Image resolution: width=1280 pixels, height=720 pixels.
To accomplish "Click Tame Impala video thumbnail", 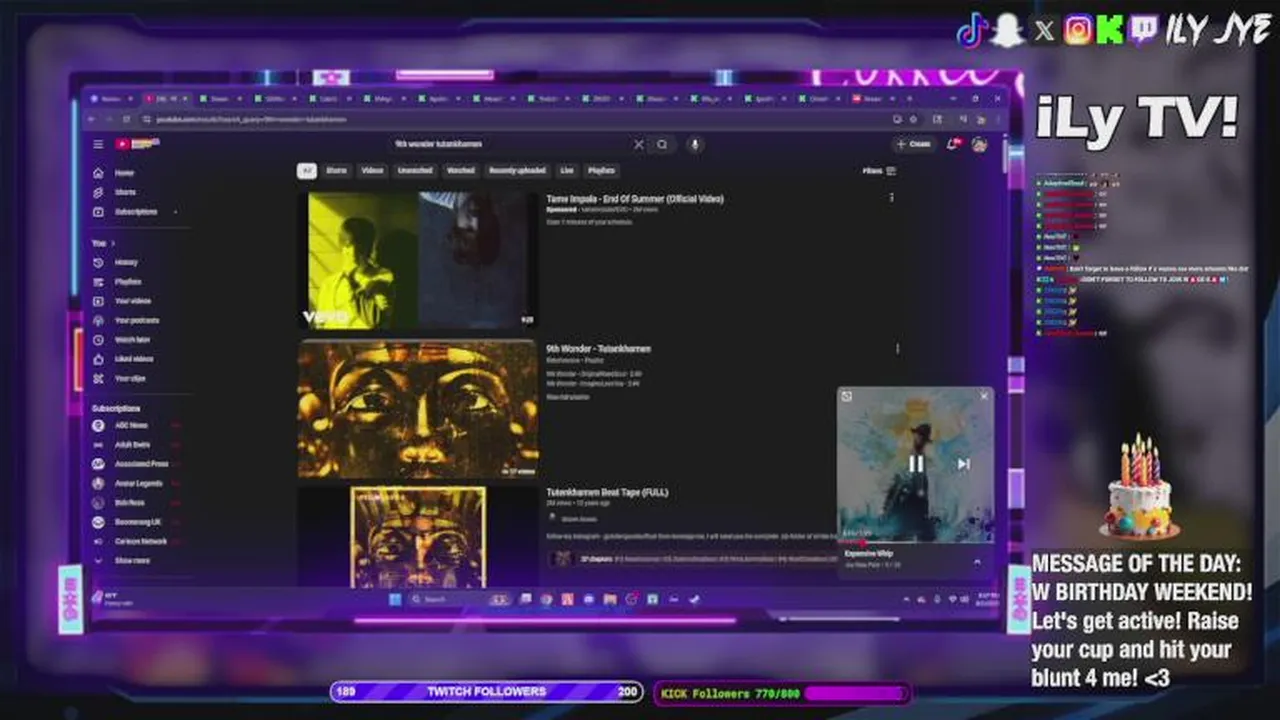I will click(x=418, y=260).
